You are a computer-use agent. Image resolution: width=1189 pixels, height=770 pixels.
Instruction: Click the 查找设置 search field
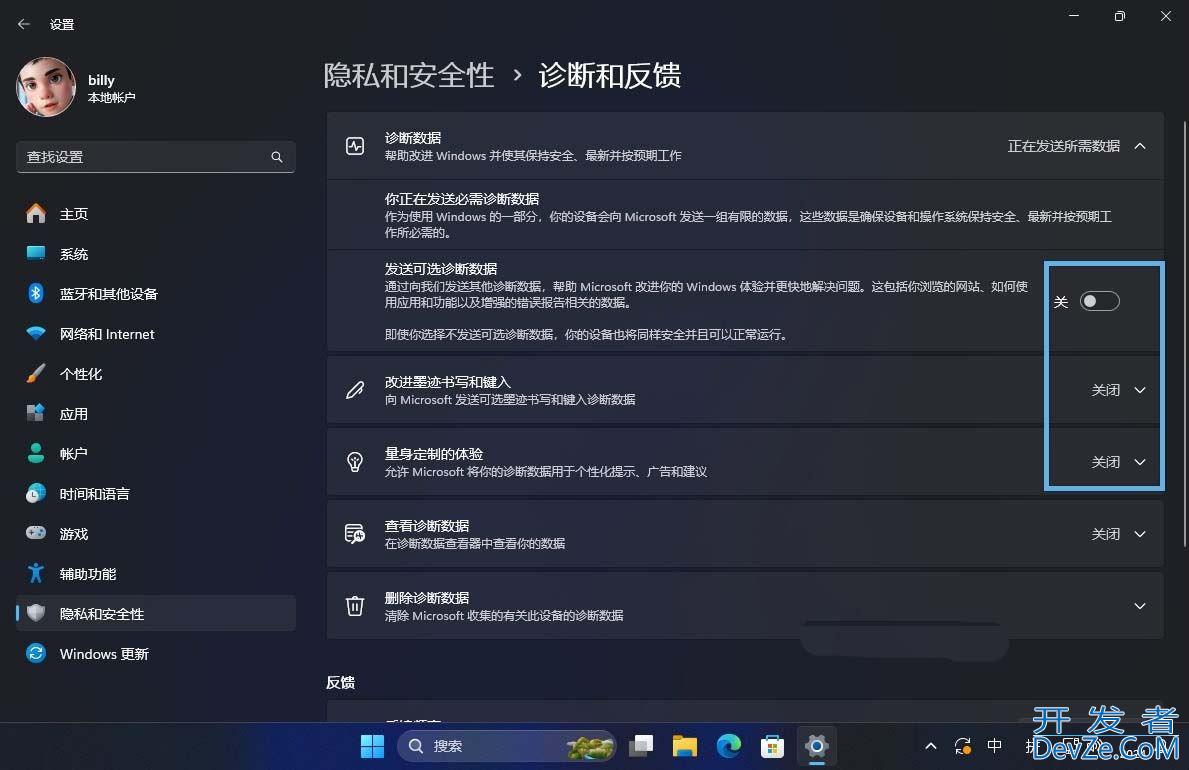pos(155,157)
